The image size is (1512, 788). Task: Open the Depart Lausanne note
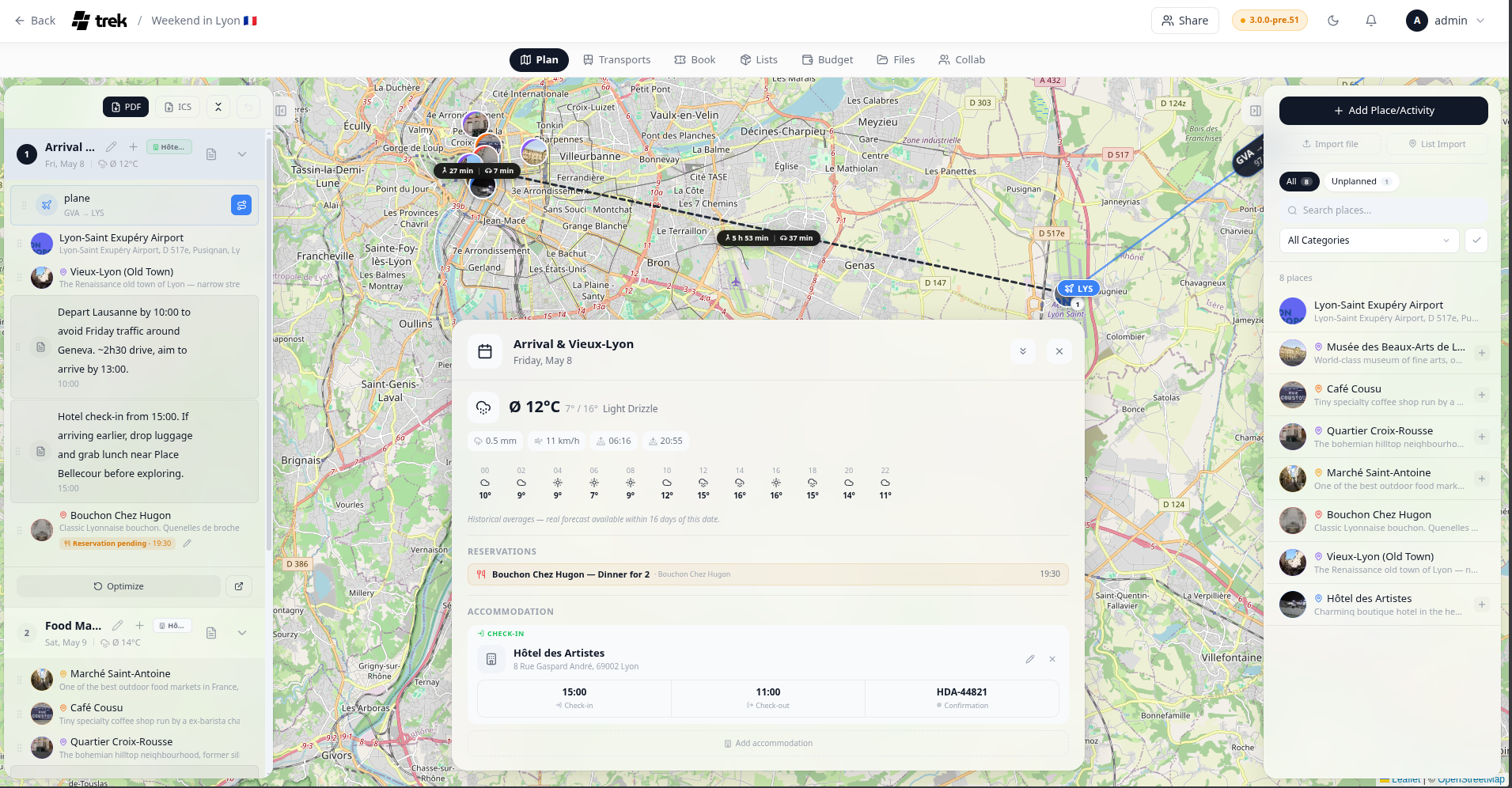[x=135, y=347]
